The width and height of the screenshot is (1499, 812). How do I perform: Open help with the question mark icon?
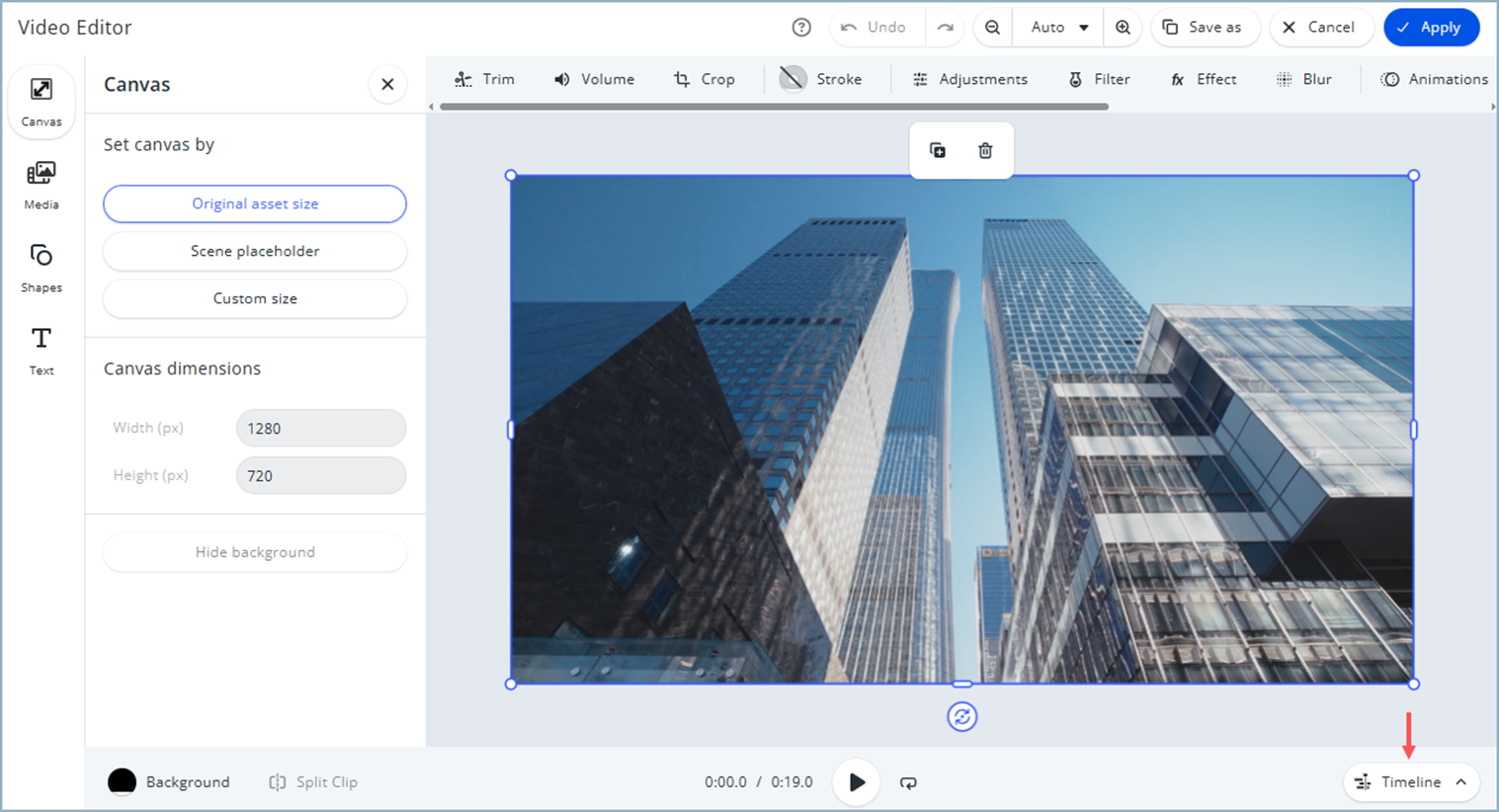click(x=801, y=28)
